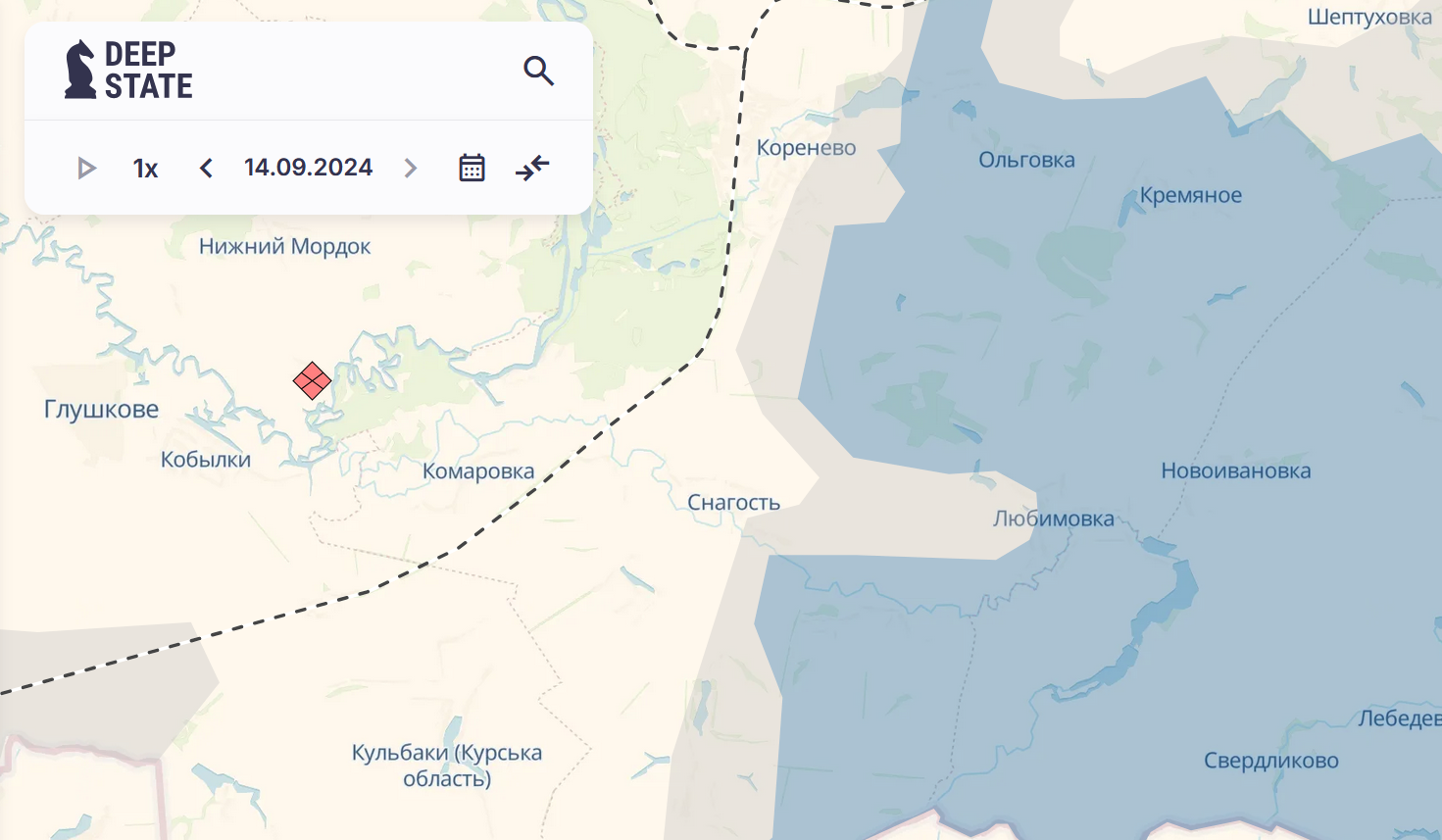The width and height of the screenshot is (1442, 840).
Task: Click the Кремяное map label
Action: tap(1190, 195)
